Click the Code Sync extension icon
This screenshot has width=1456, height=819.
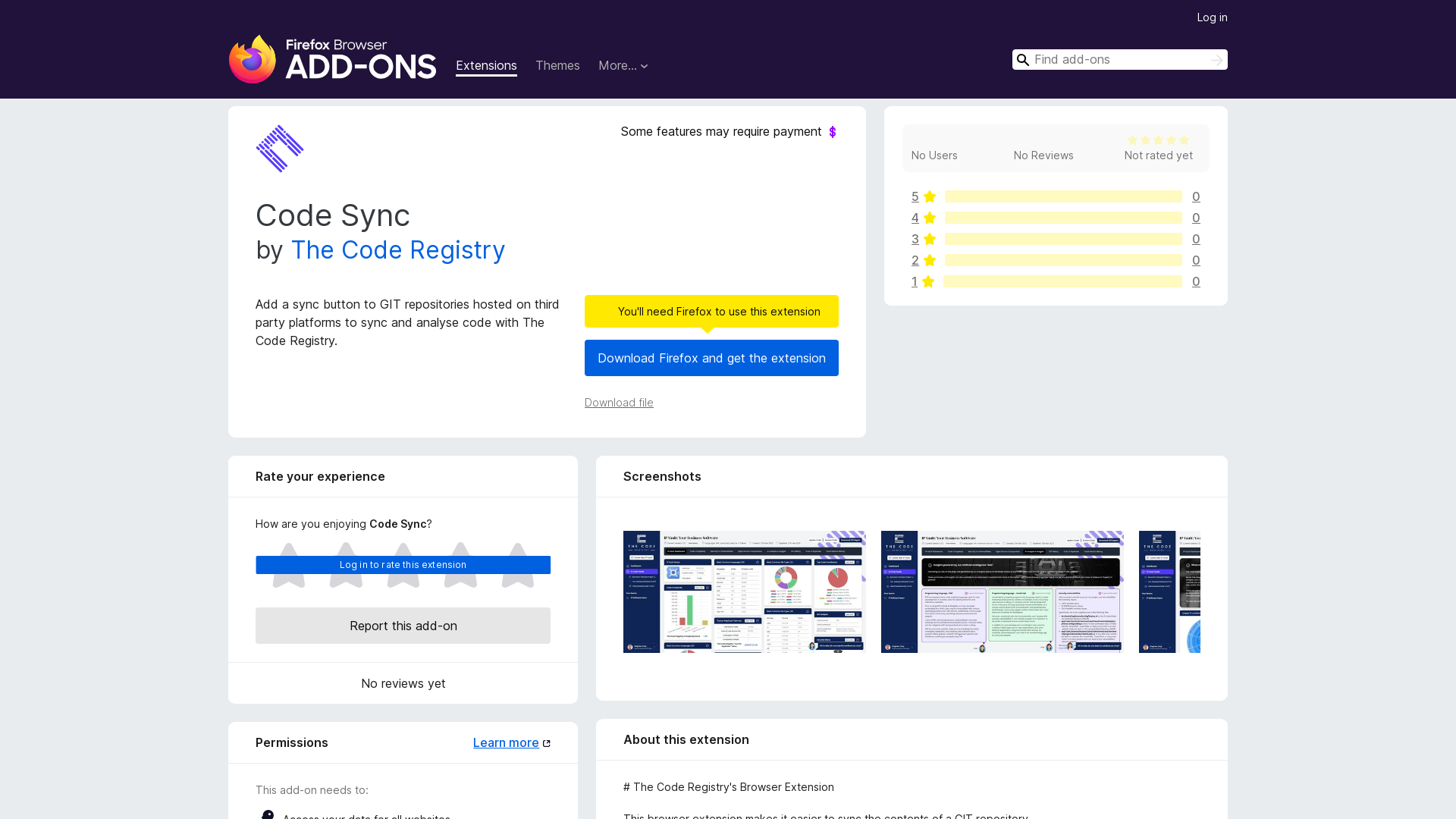click(x=280, y=149)
